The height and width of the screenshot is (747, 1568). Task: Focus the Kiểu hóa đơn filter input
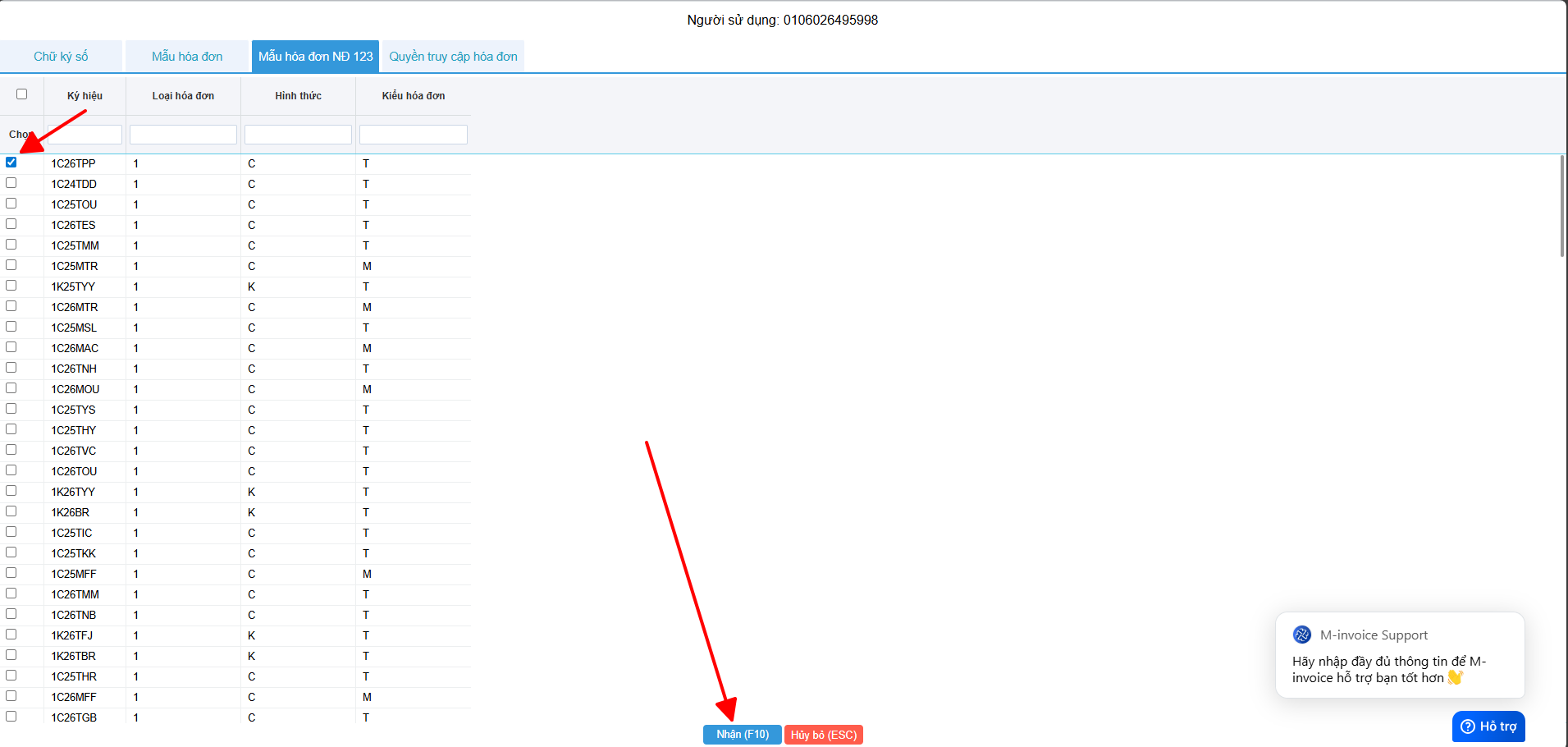413,135
